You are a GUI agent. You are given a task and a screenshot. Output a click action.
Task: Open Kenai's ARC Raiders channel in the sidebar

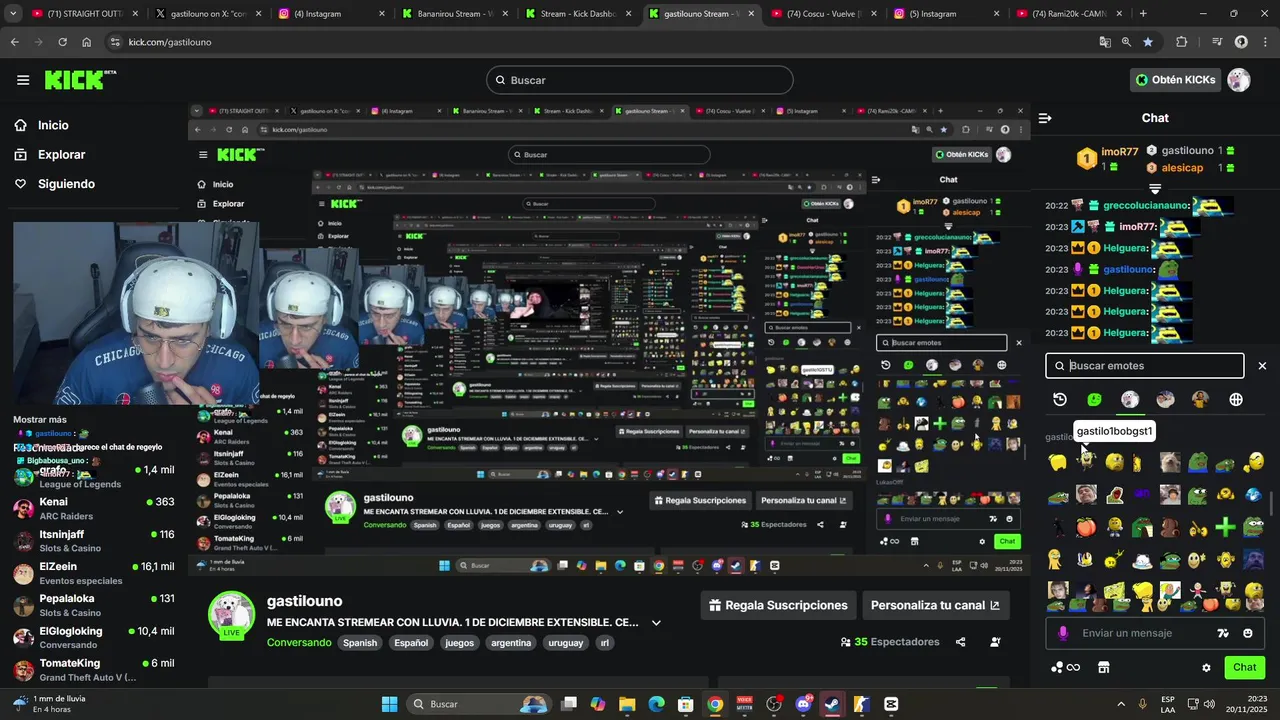(x=94, y=508)
